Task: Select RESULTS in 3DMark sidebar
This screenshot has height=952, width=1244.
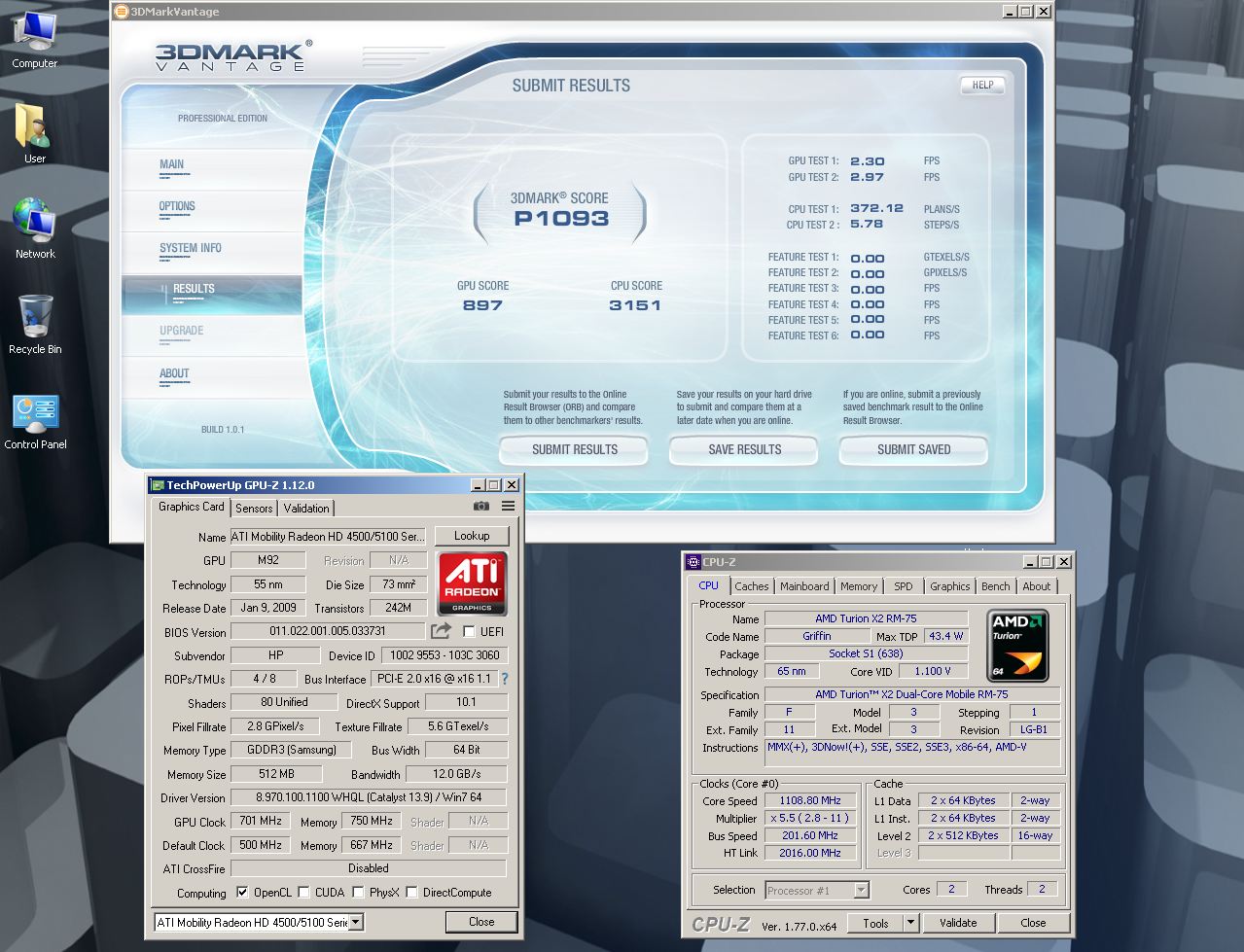Action: pyautogui.click(x=212, y=294)
